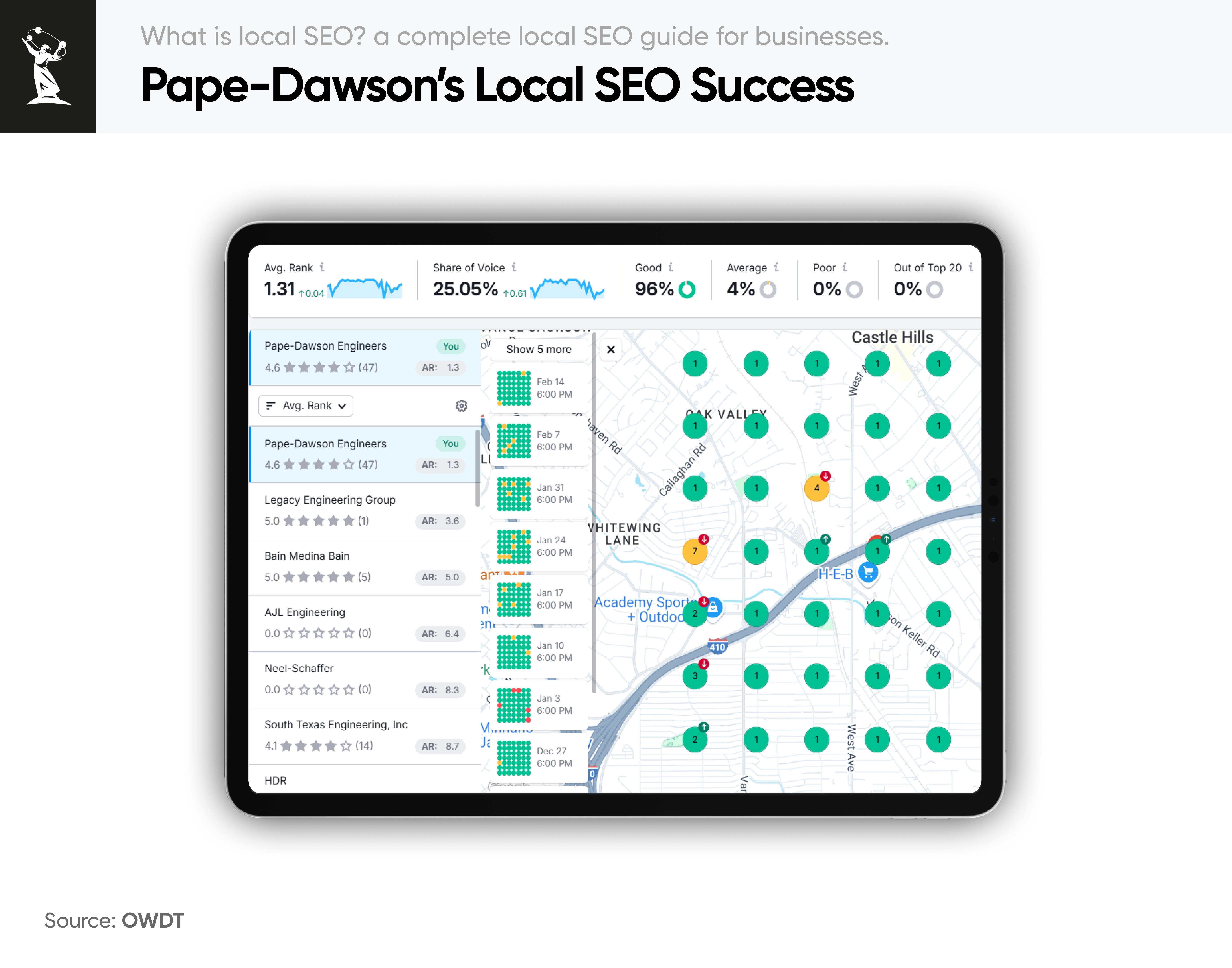Click the Interstate 410 shield on map
The image size is (1232, 968).
[x=717, y=647]
